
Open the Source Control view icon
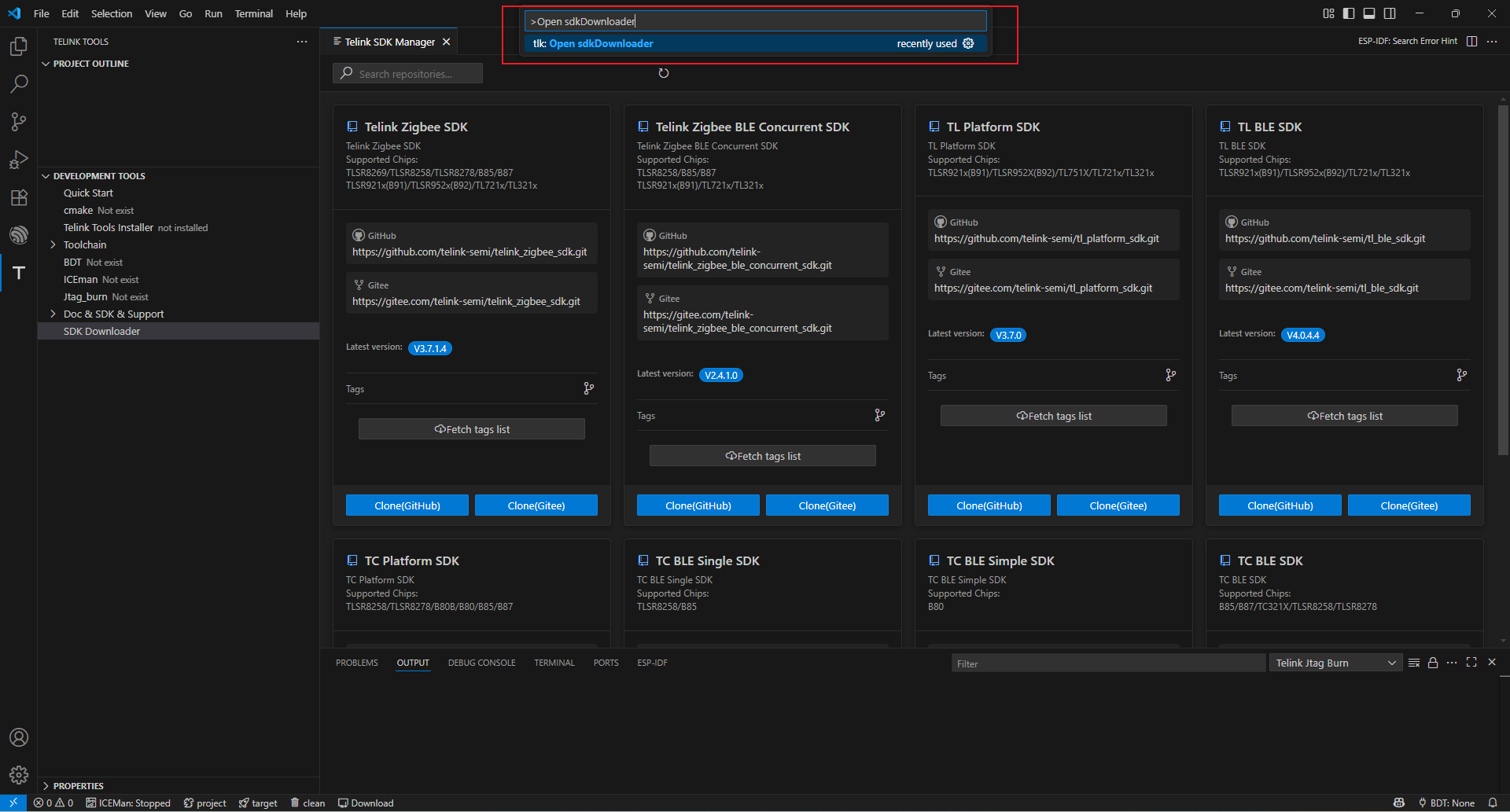pos(19,121)
